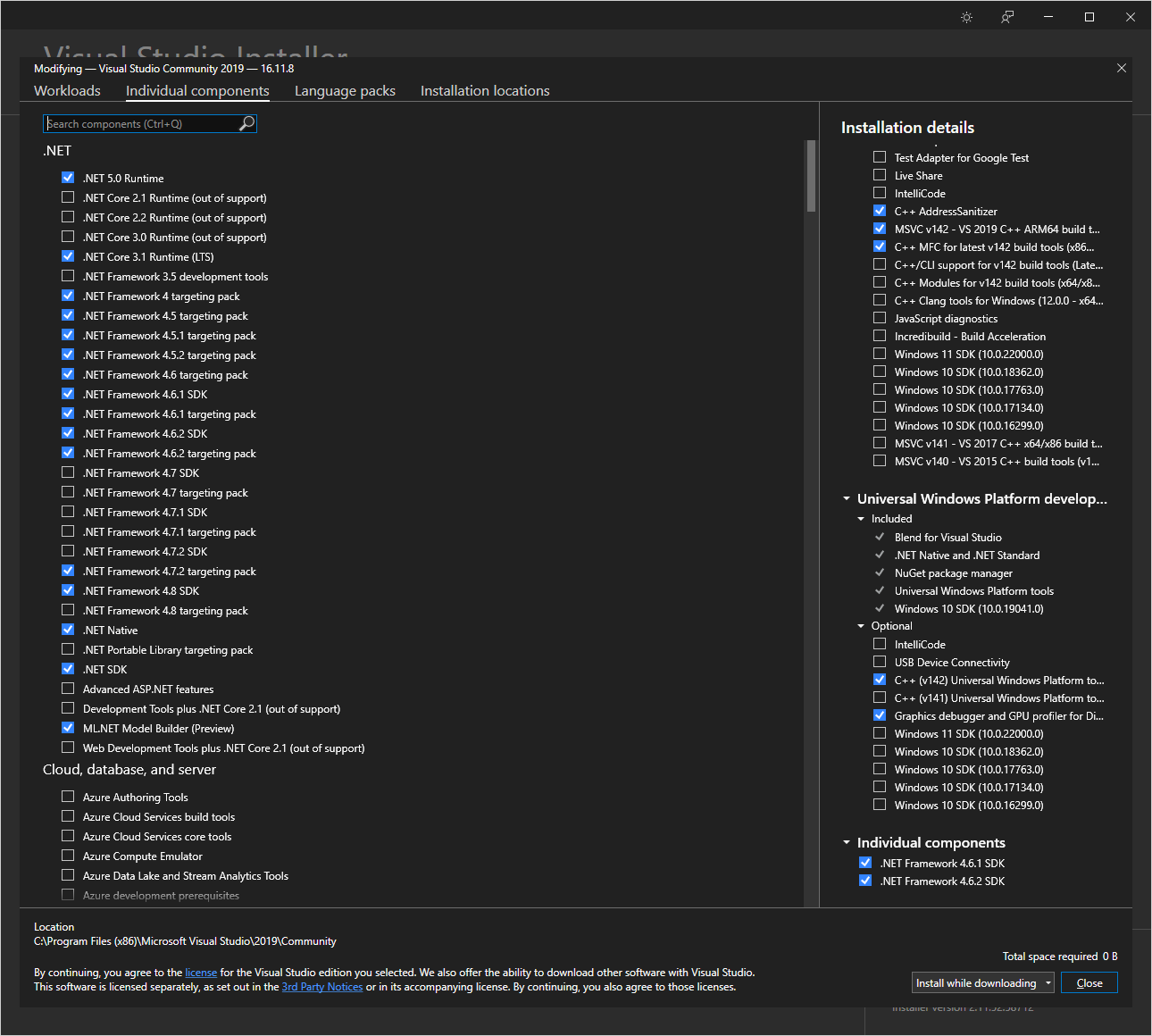Check Incredibuild - Build Acceleration
Viewport: 1152px width, 1036px height.
pos(880,336)
